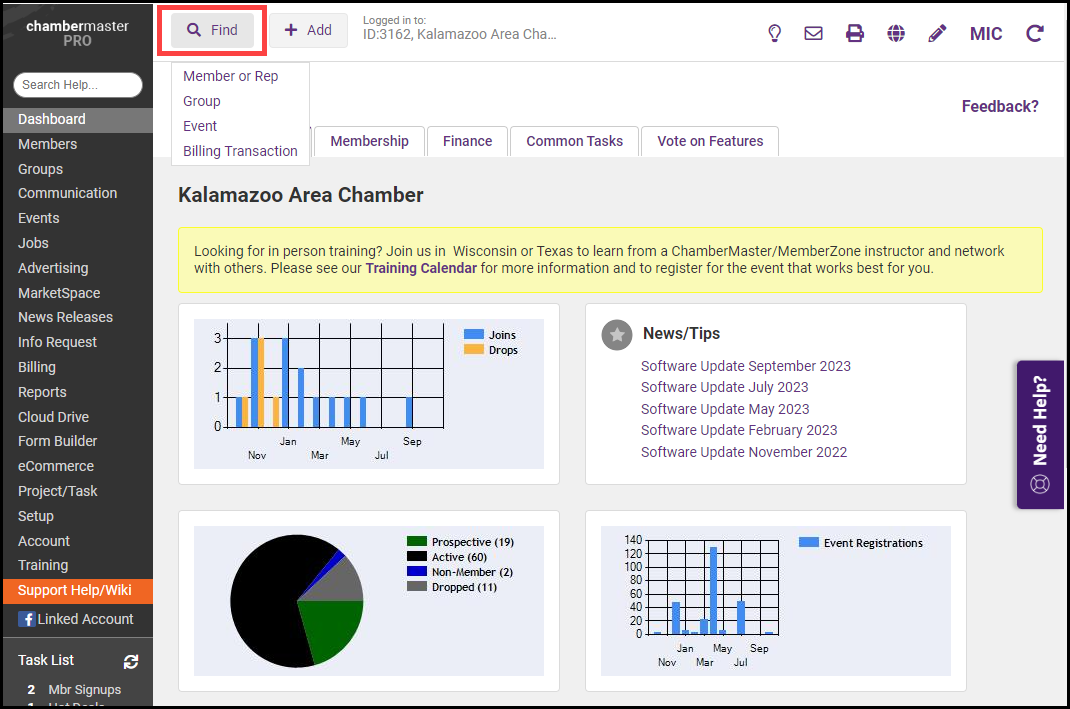Click the pencil edit icon
The image size is (1070, 709).
point(937,33)
